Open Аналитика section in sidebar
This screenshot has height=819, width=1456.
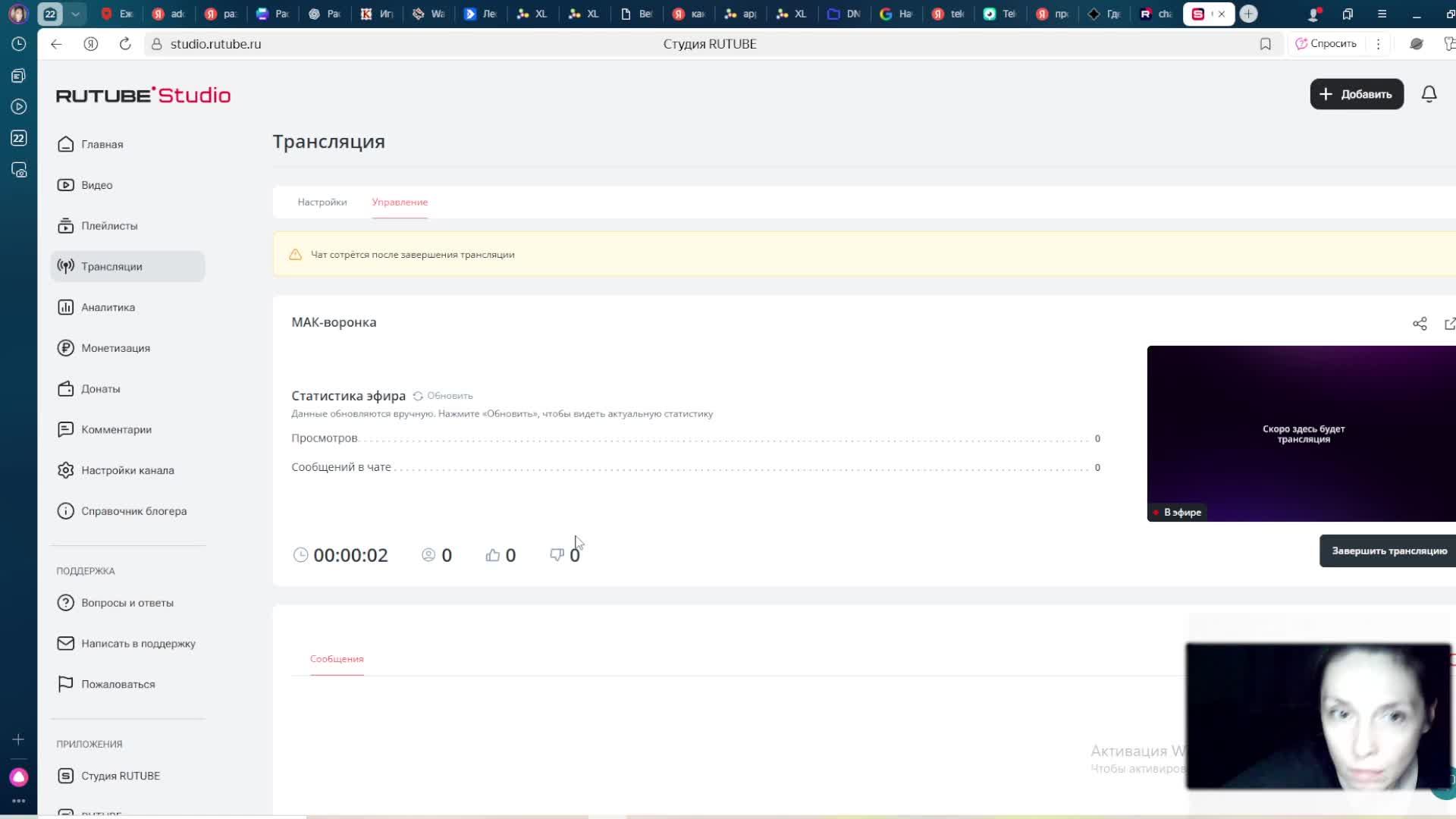(x=108, y=307)
